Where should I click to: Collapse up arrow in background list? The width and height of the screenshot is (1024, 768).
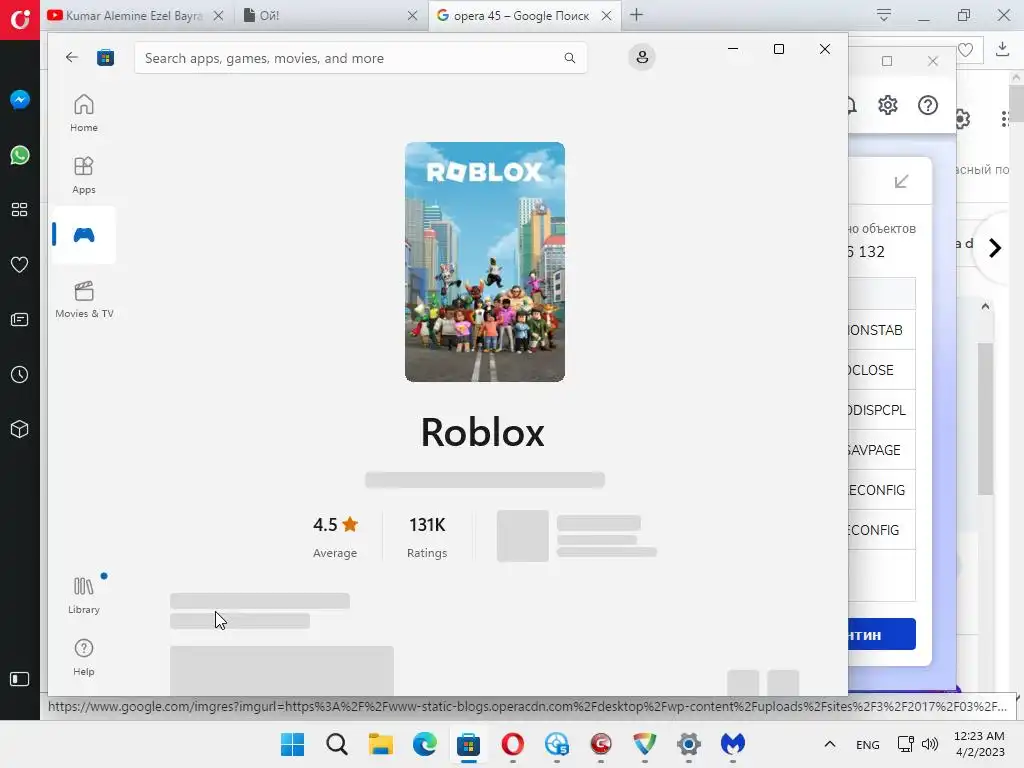click(985, 306)
